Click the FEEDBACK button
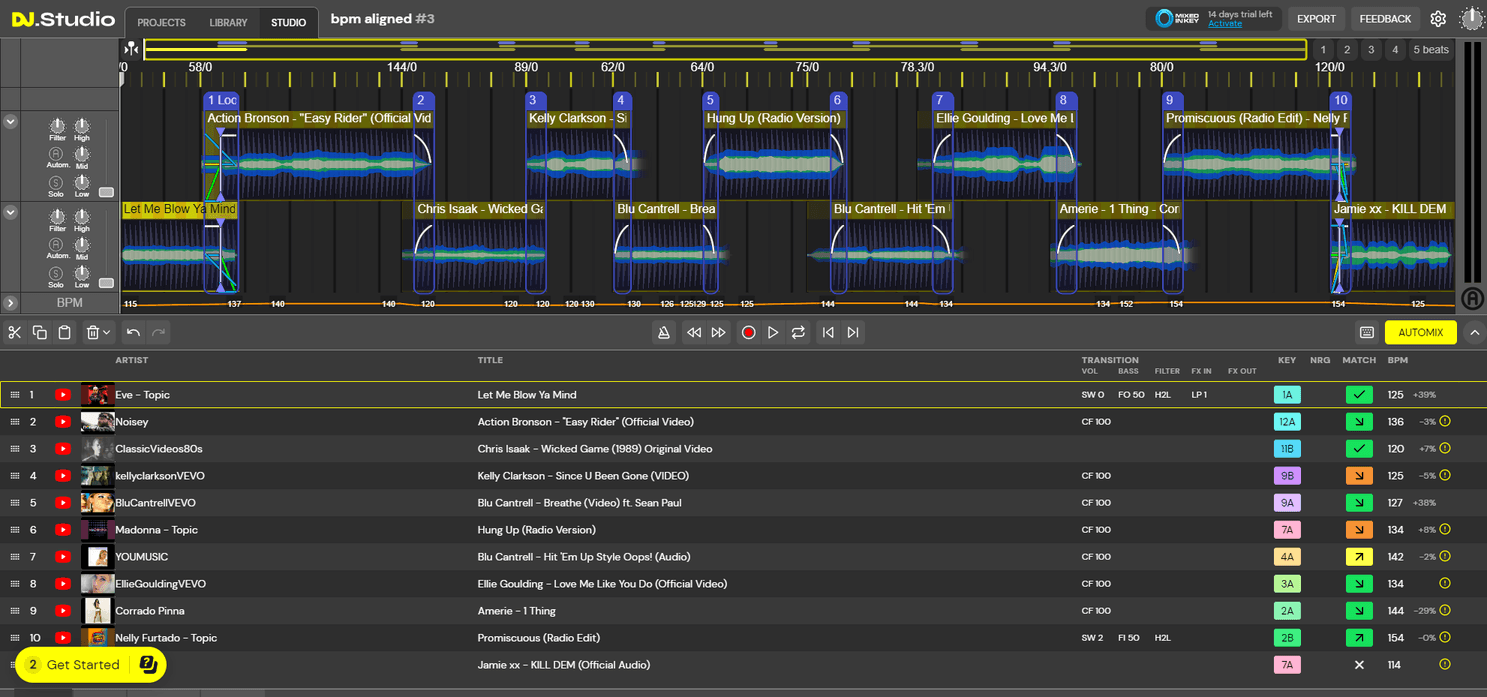 (x=1385, y=19)
